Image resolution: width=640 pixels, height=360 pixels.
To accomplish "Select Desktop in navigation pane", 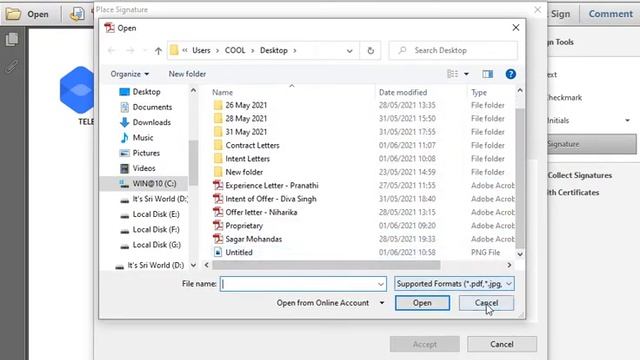I will 146,92.
